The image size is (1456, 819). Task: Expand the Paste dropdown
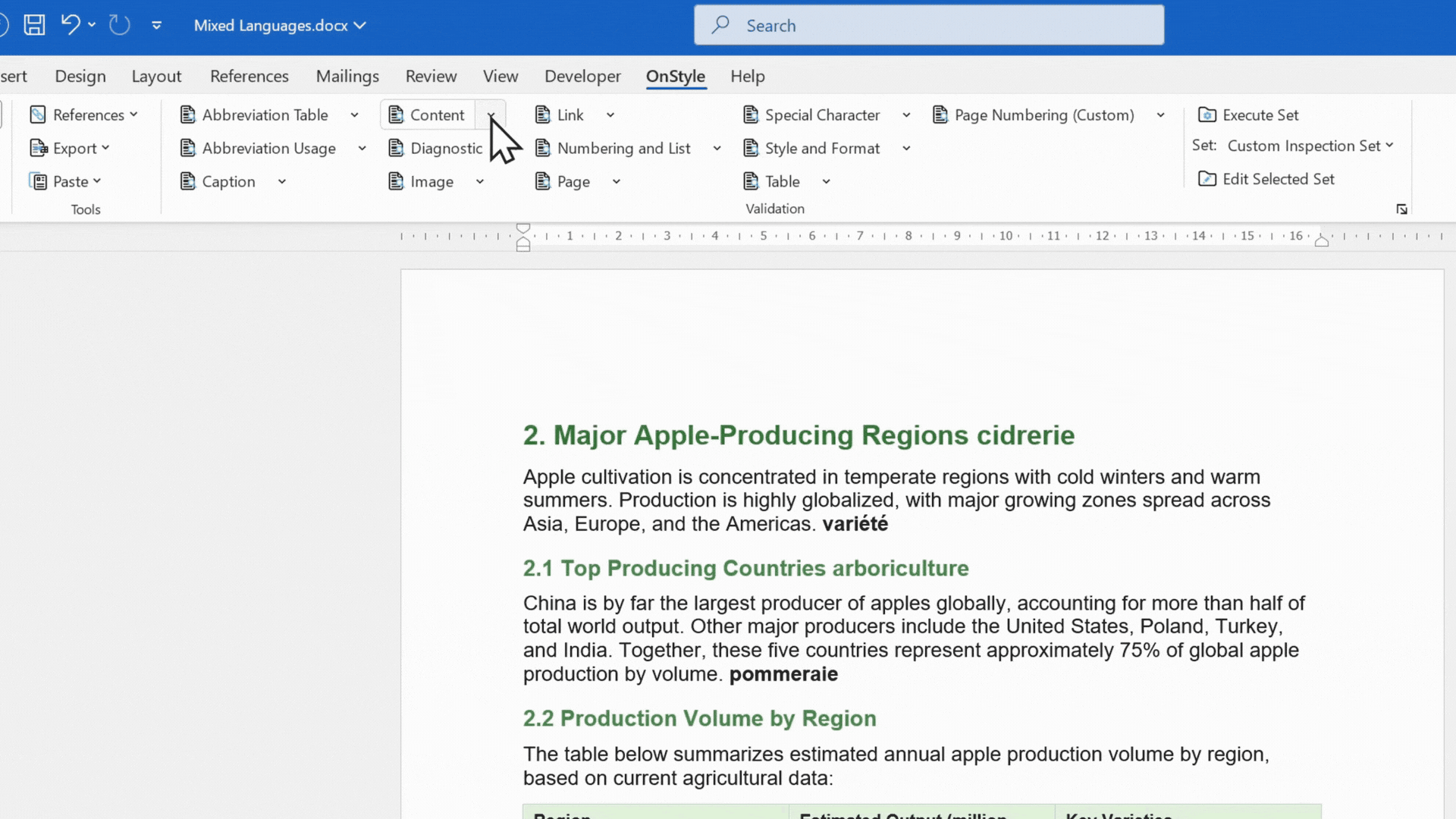[x=97, y=181]
